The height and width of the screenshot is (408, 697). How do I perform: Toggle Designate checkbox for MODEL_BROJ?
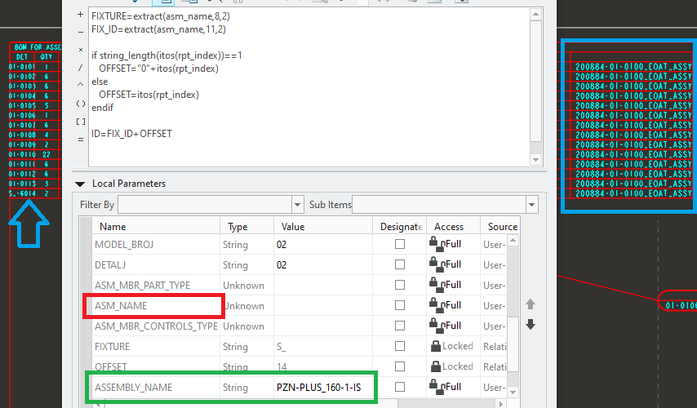tap(400, 244)
